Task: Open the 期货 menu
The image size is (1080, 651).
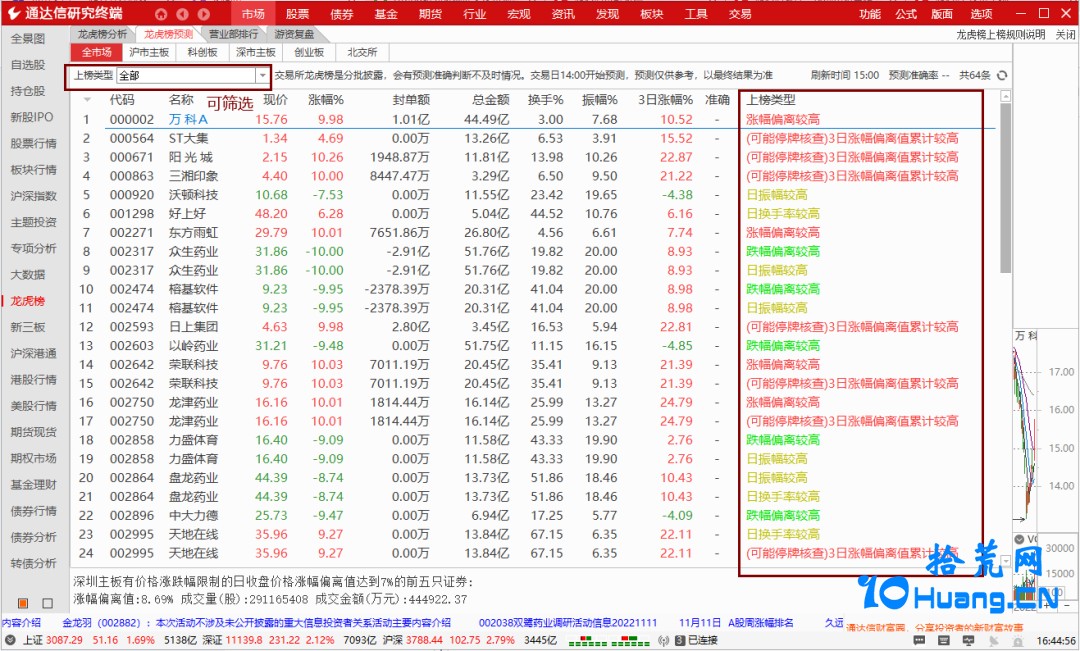Action: [x=430, y=14]
